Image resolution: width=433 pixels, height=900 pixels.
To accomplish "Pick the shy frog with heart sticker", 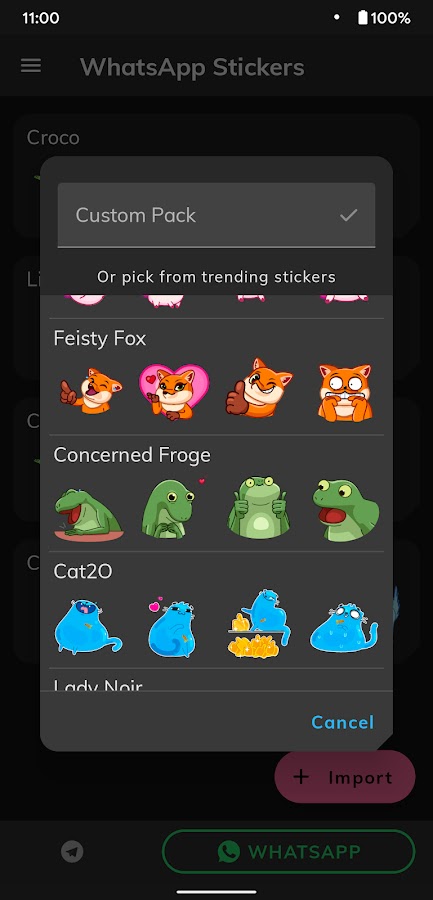I will 172,508.
